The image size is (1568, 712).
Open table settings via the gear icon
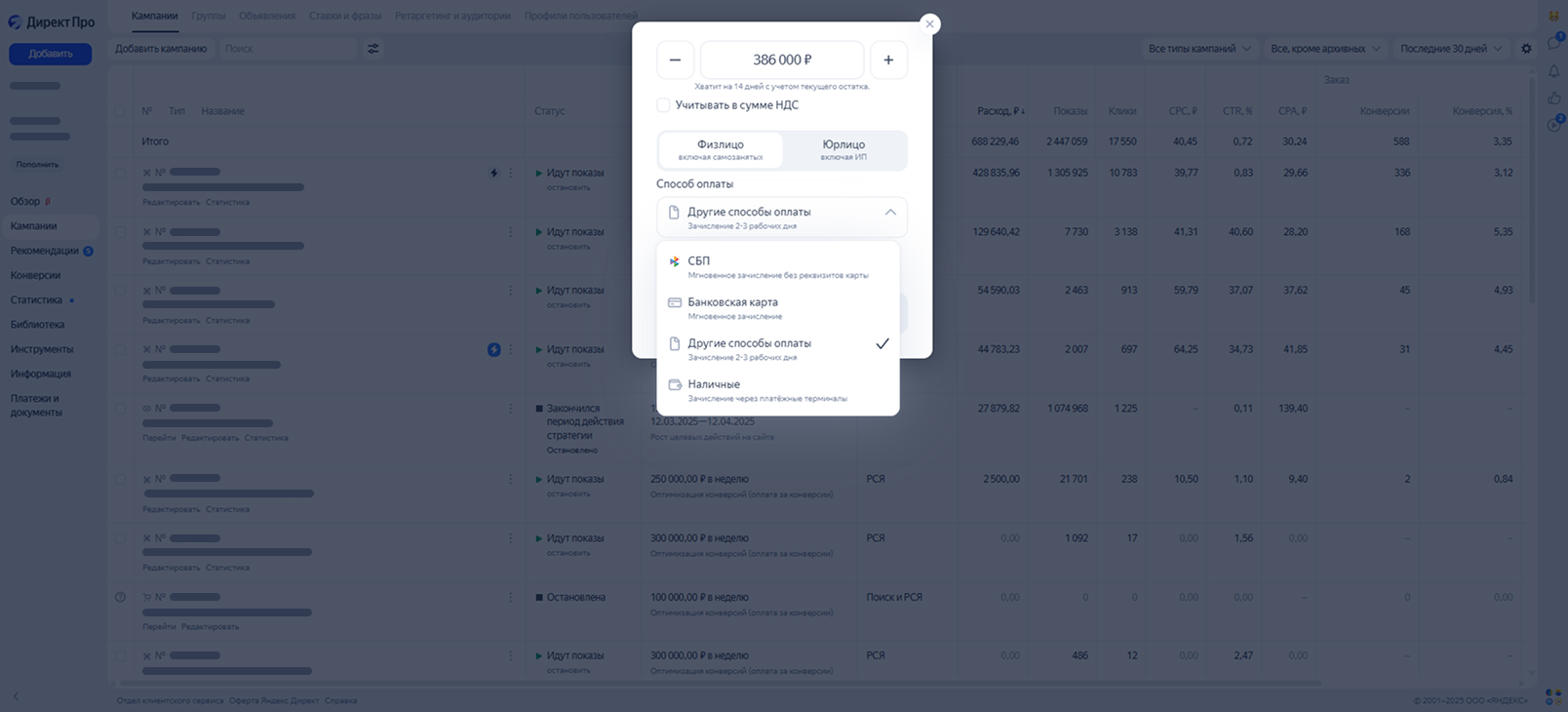pyautogui.click(x=1526, y=49)
